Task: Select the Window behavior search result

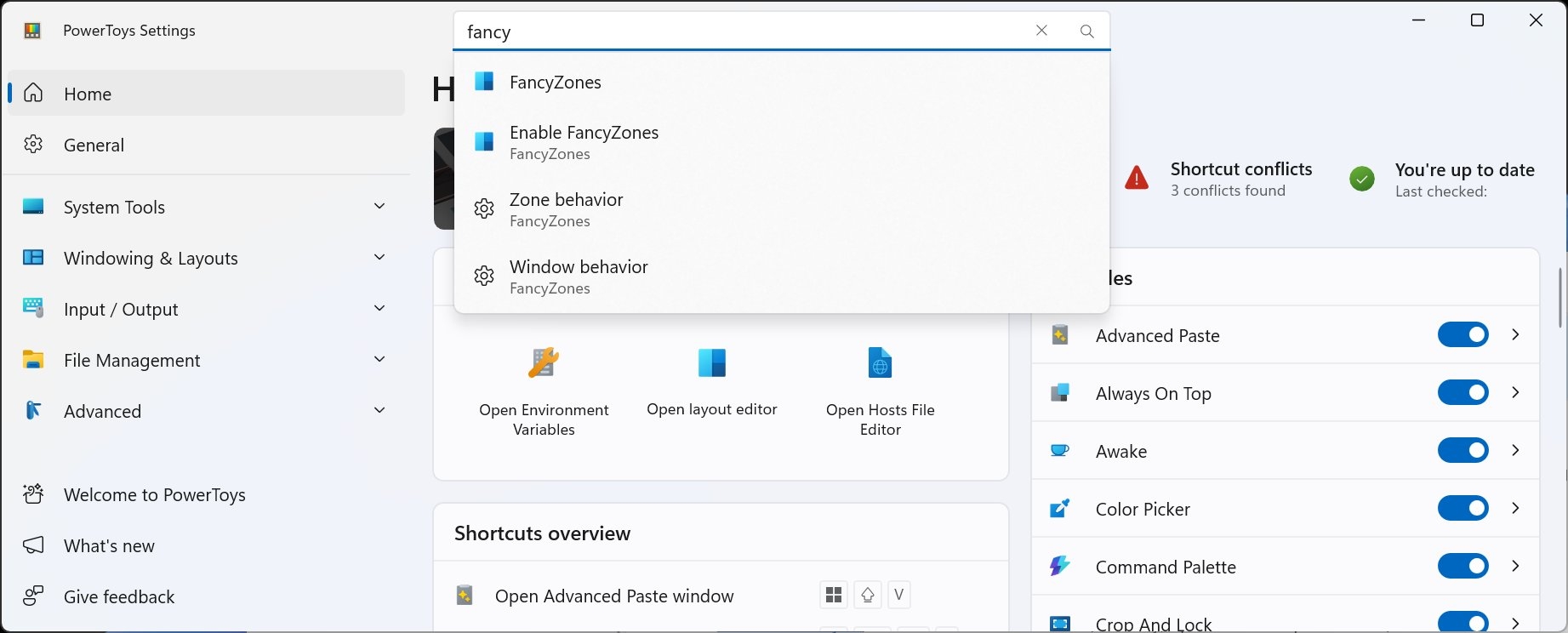Action: [x=782, y=277]
